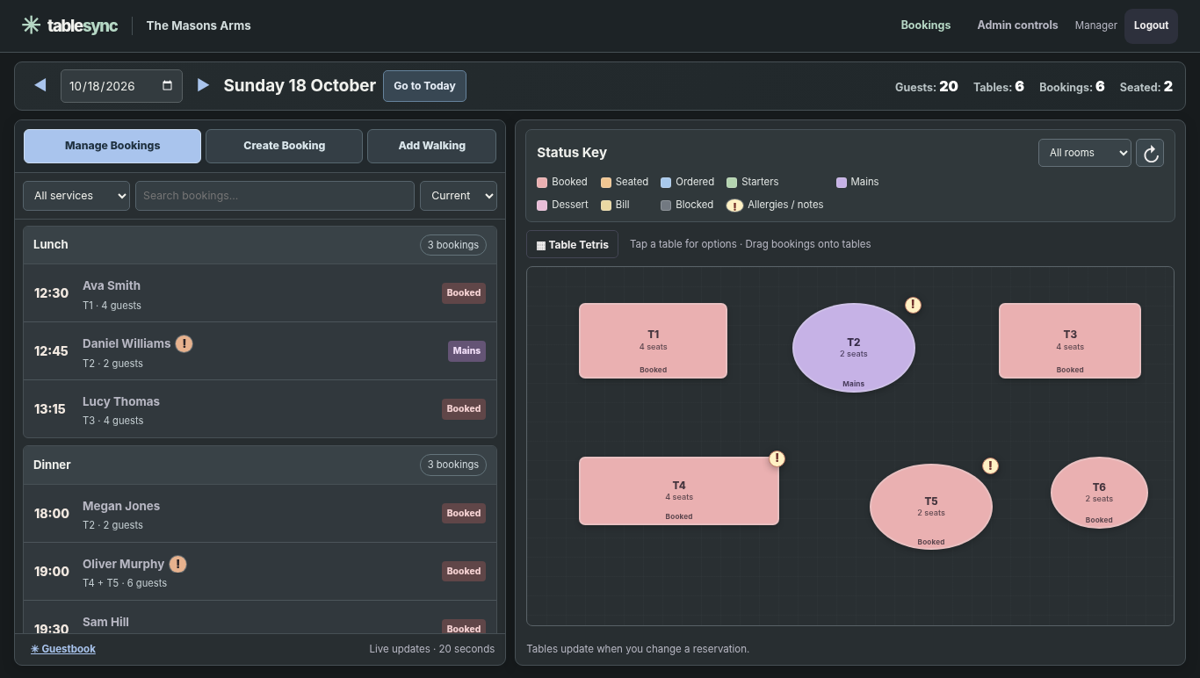
Task: Select table T3 on floor plan
Action: coord(1070,341)
